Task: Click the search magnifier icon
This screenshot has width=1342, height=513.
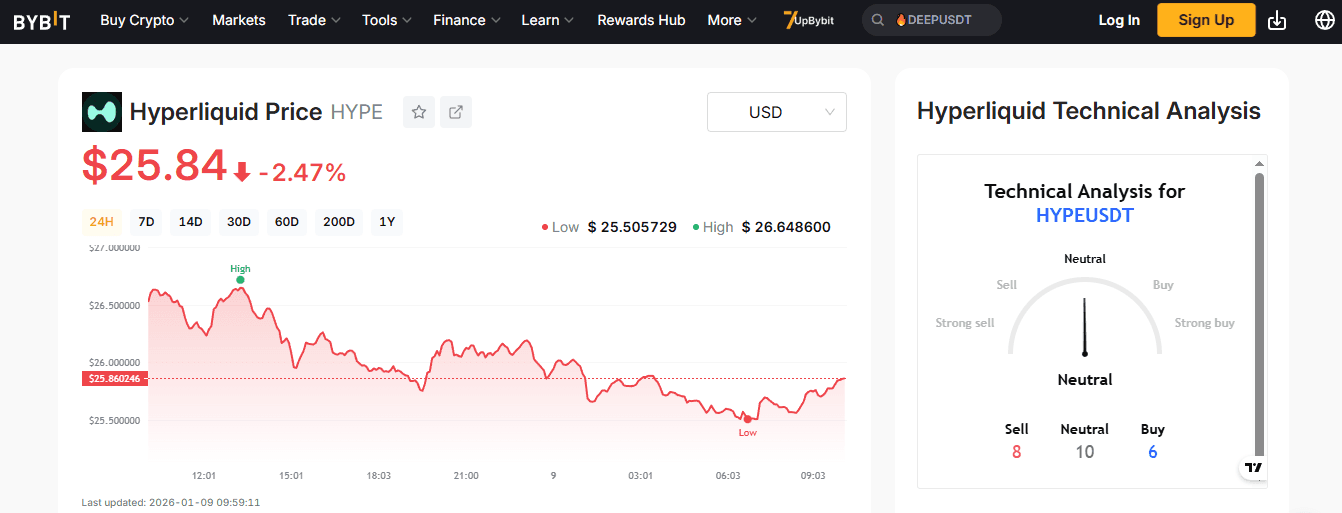Action: (878, 20)
